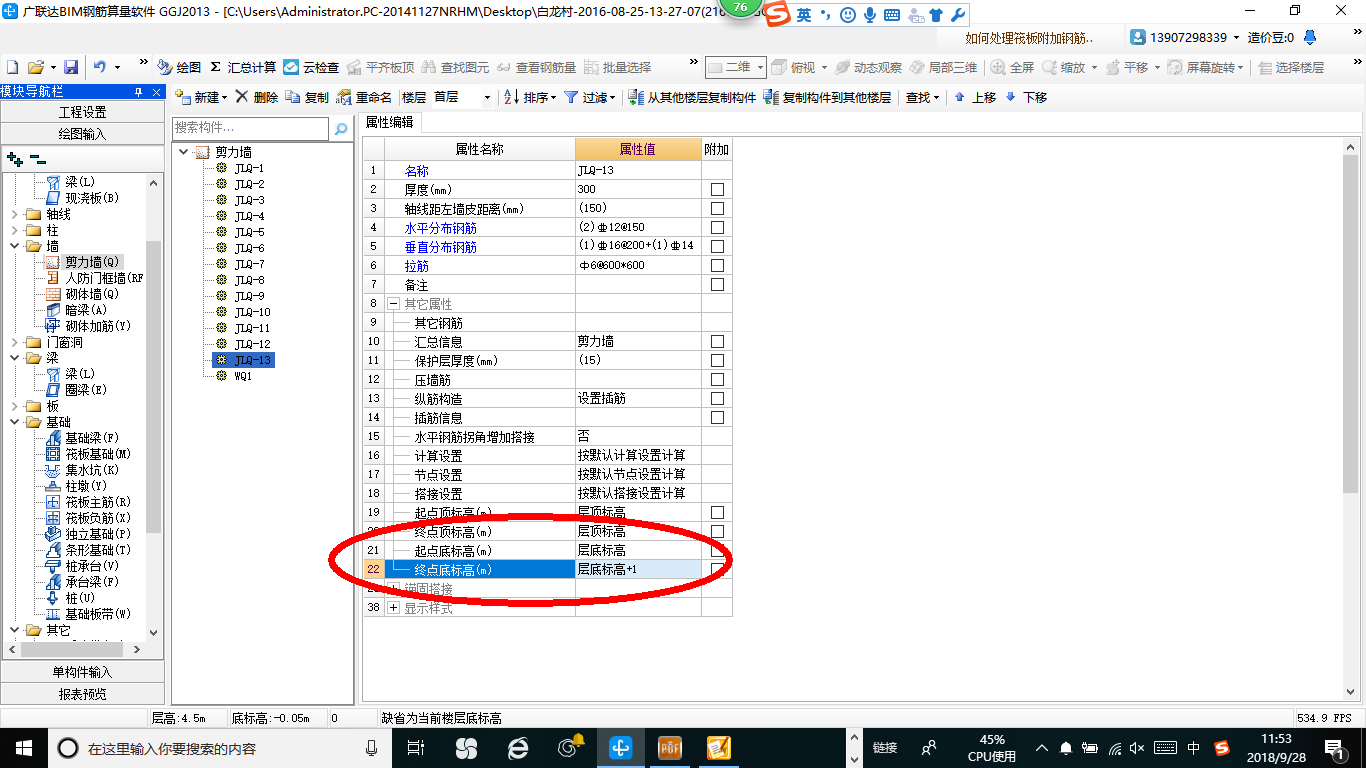This screenshot has width=1366, height=768.
Task: Check 附加 box for 备注 row
Action: point(717,285)
